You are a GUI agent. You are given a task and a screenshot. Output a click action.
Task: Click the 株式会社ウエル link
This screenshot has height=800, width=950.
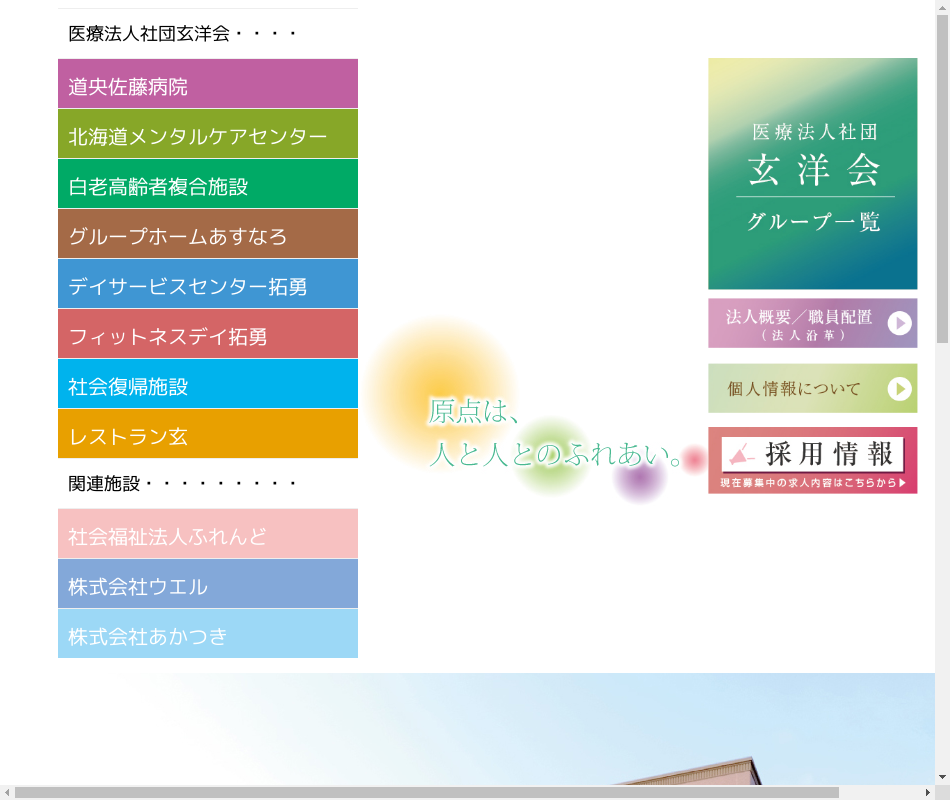pyautogui.click(x=208, y=584)
